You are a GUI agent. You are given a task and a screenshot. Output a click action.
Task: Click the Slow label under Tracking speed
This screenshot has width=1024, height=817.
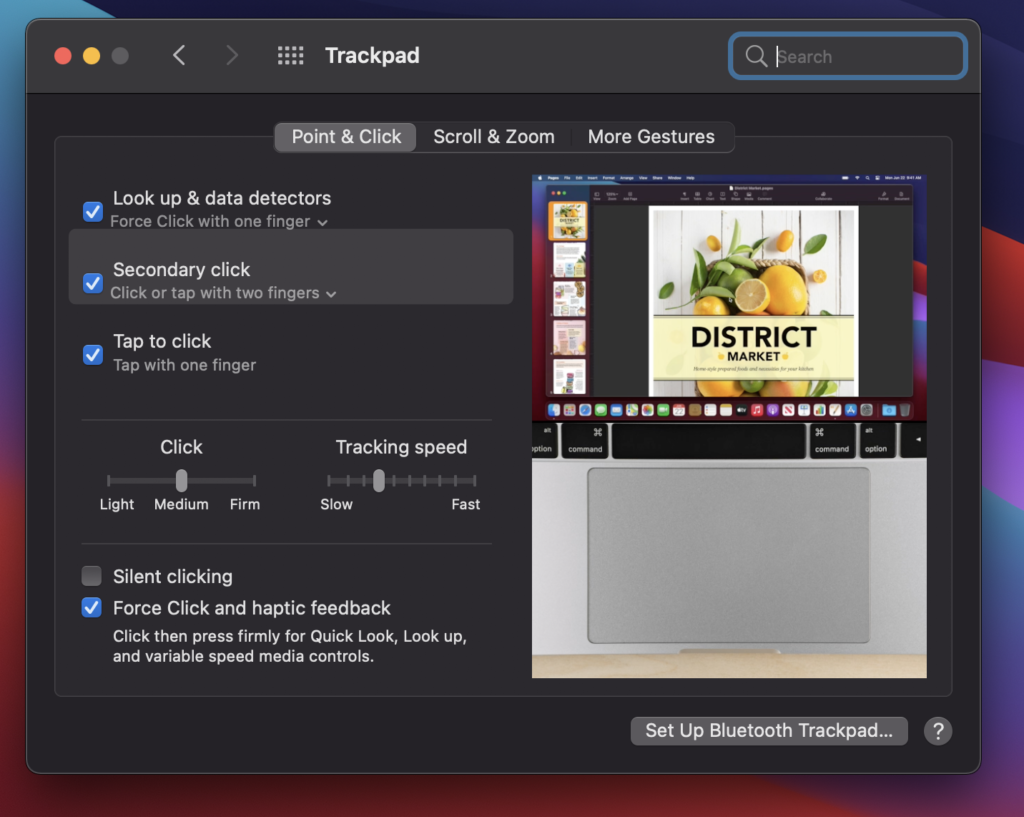click(336, 504)
